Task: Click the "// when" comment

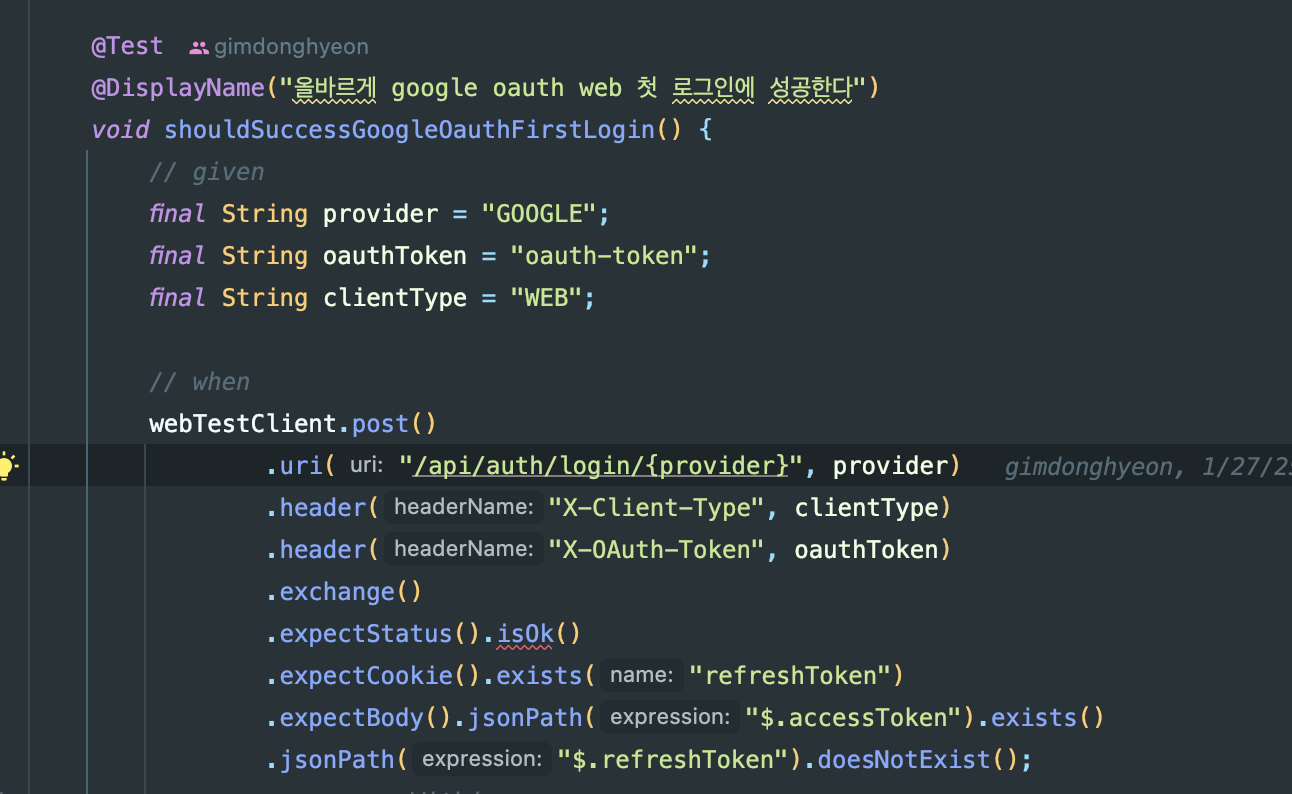Action: click(200, 382)
